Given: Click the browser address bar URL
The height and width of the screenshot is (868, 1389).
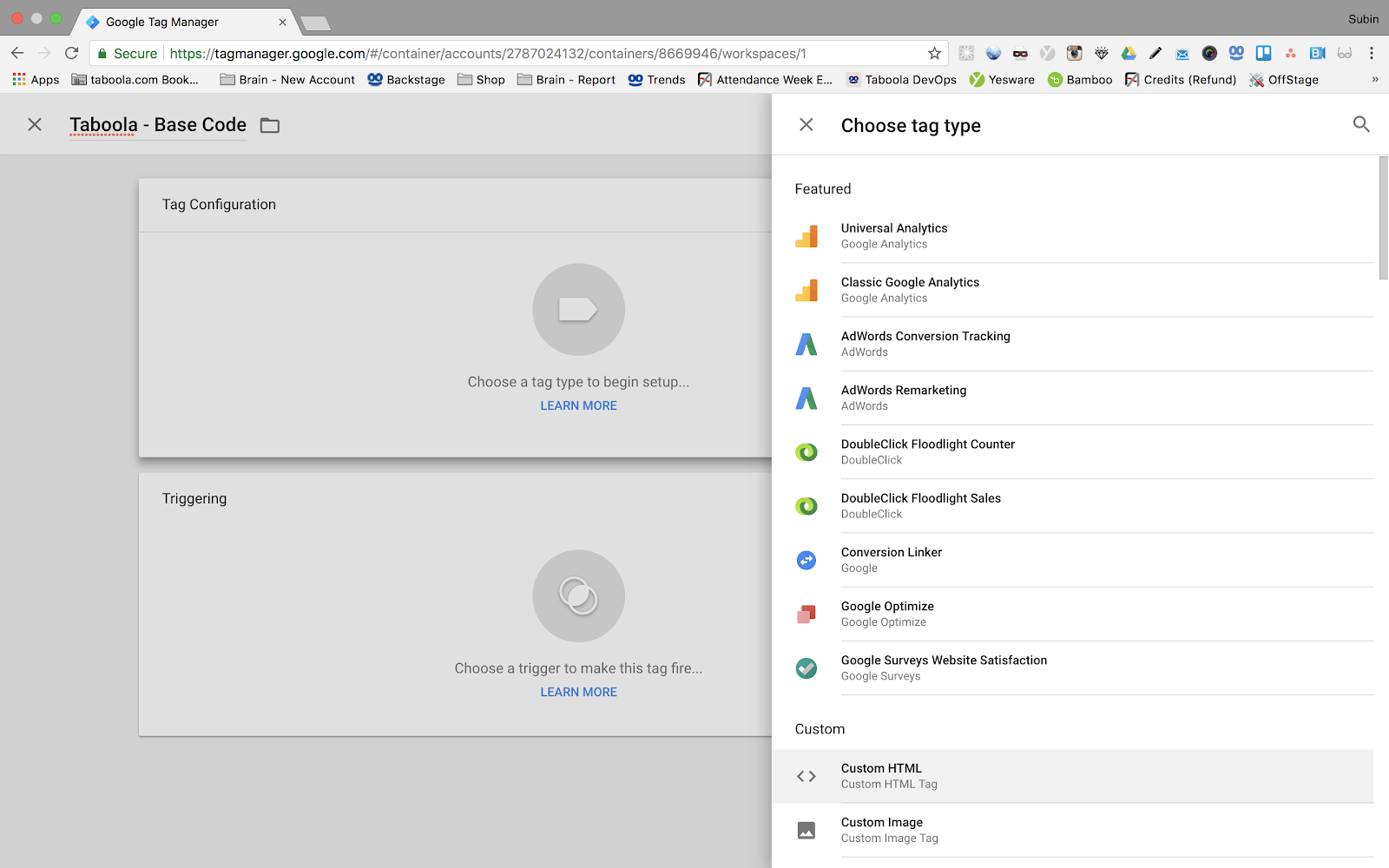Looking at the screenshot, I should (488, 53).
